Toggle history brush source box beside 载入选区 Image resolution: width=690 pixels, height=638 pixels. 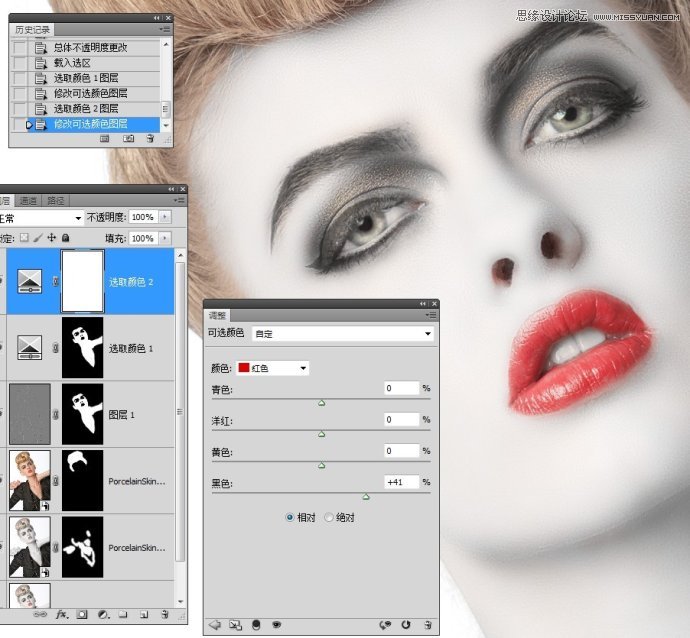(x=19, y=63)
